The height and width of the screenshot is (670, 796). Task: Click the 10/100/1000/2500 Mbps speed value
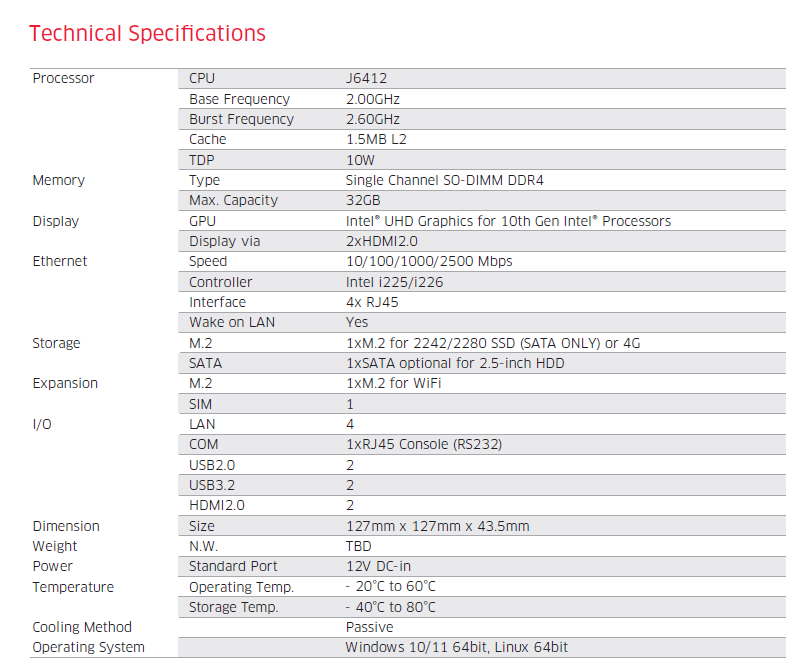[x=429, y=261]
